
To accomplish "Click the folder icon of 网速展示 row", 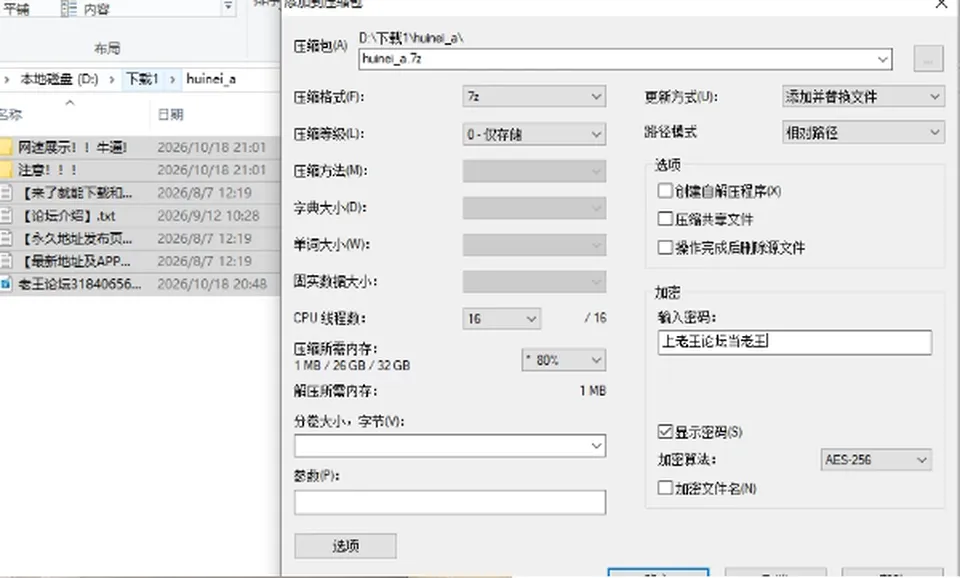I will point(6,147).
